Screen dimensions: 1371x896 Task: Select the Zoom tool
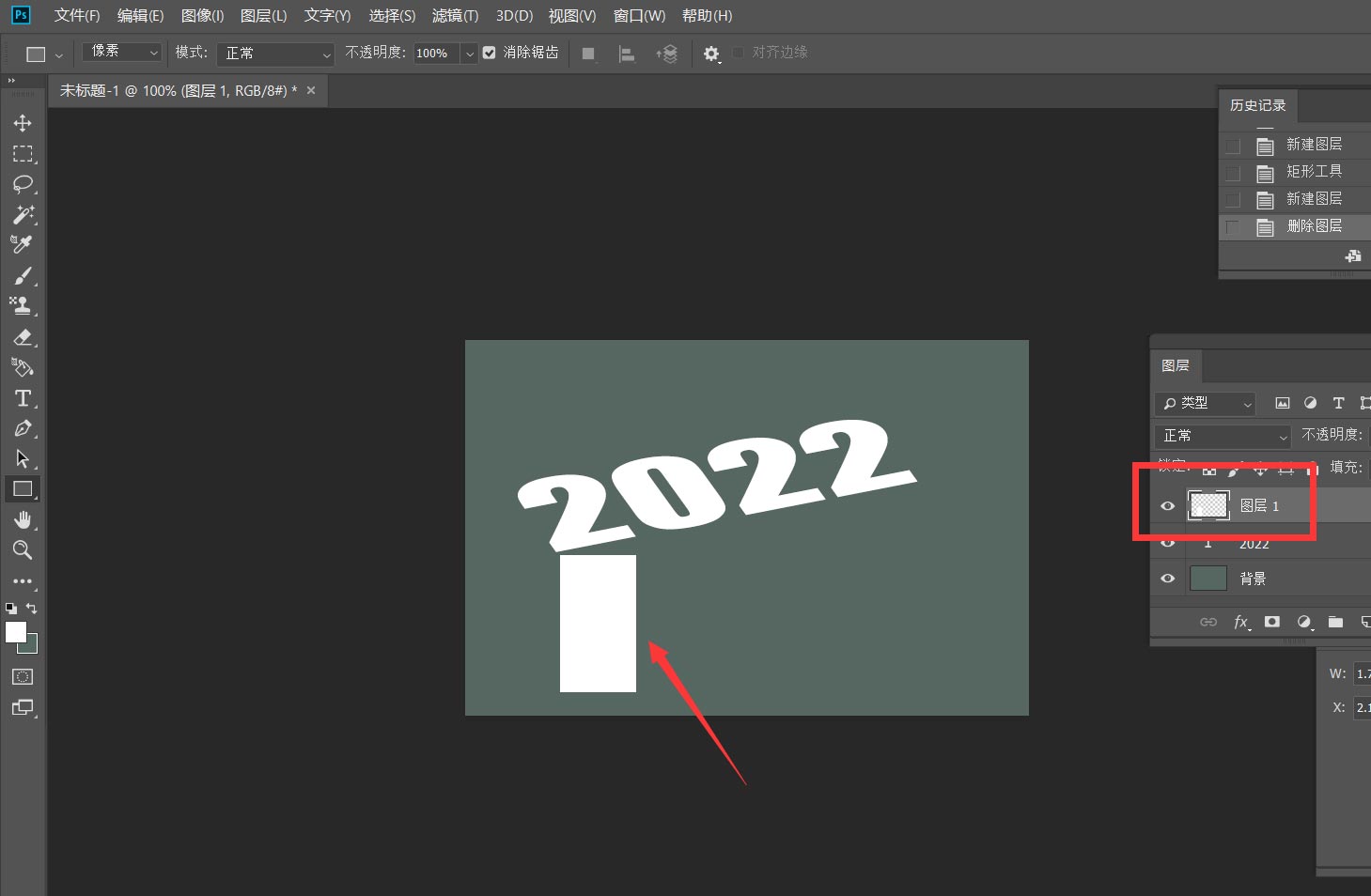(x=23, y=549)
